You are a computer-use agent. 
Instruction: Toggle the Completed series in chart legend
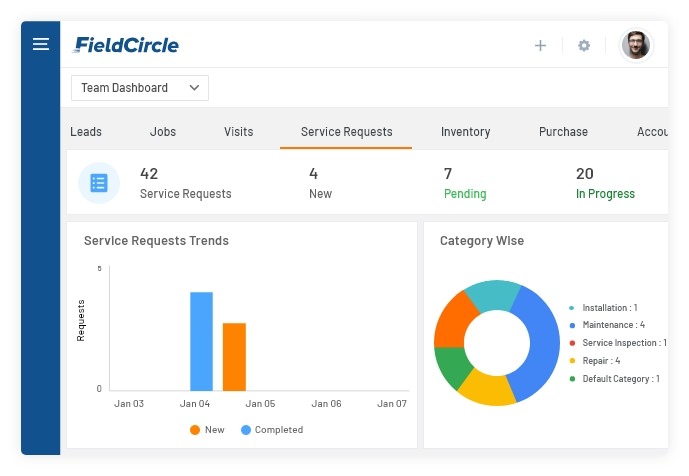[272, 430]
